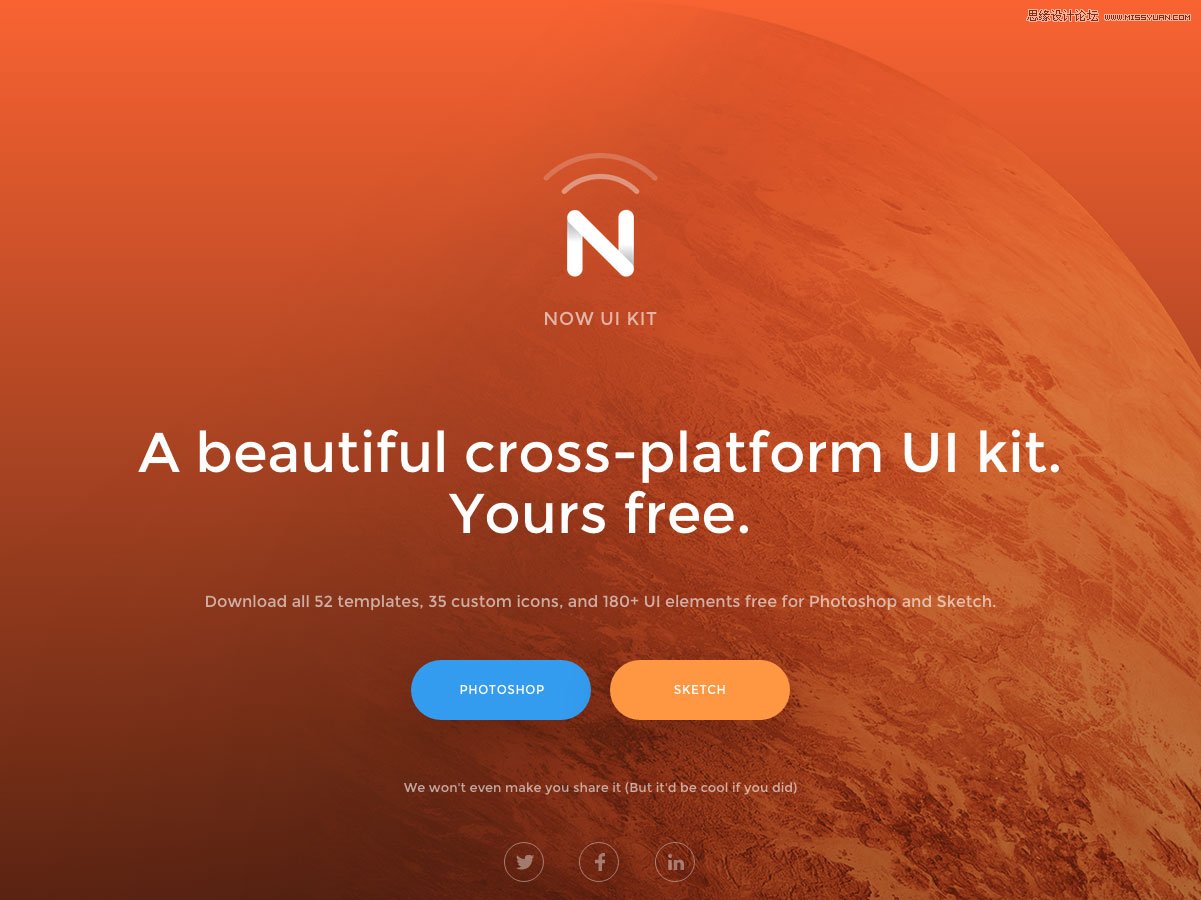This screenshot has width=1201, height=900.
Task: Click '180+ UI elements' in the description
Action: pyautogui.click(x=671, y=602)
